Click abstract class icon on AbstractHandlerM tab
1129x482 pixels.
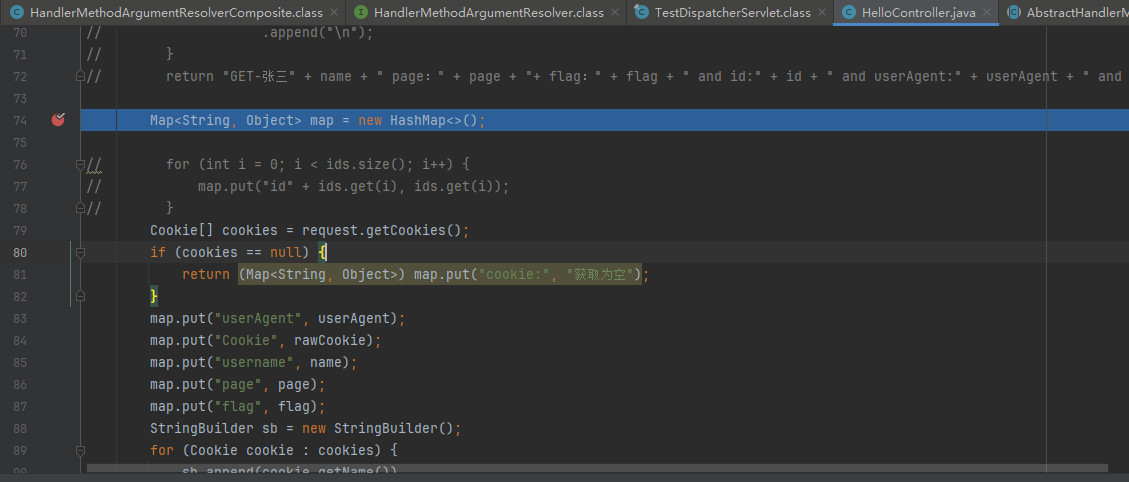coord(1014,12)
